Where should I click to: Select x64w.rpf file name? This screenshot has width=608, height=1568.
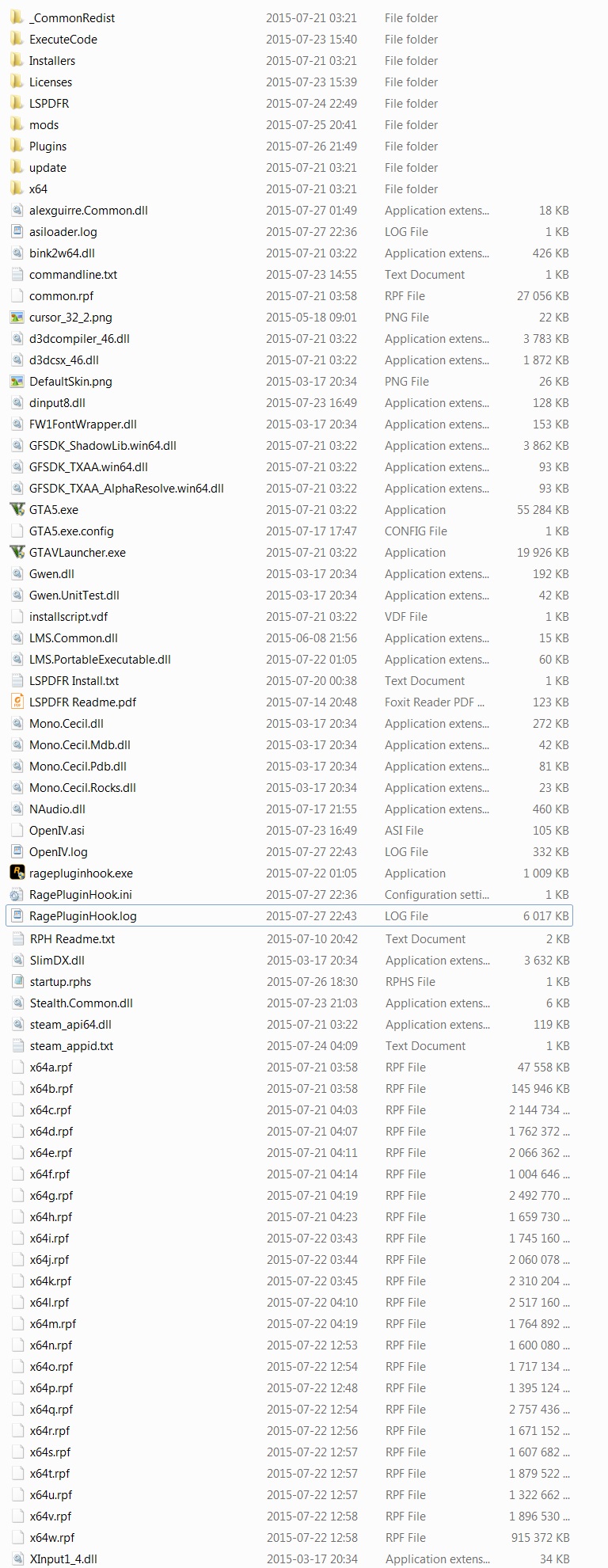coord(52,1538)
